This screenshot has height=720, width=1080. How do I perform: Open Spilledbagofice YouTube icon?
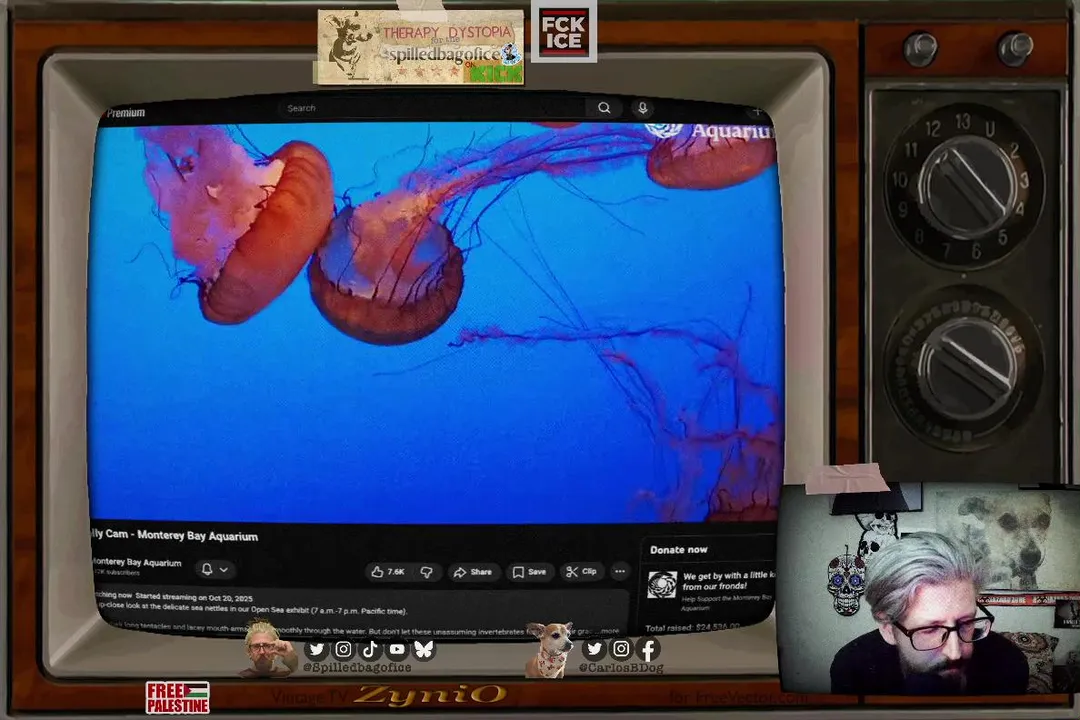pos(397,649)
